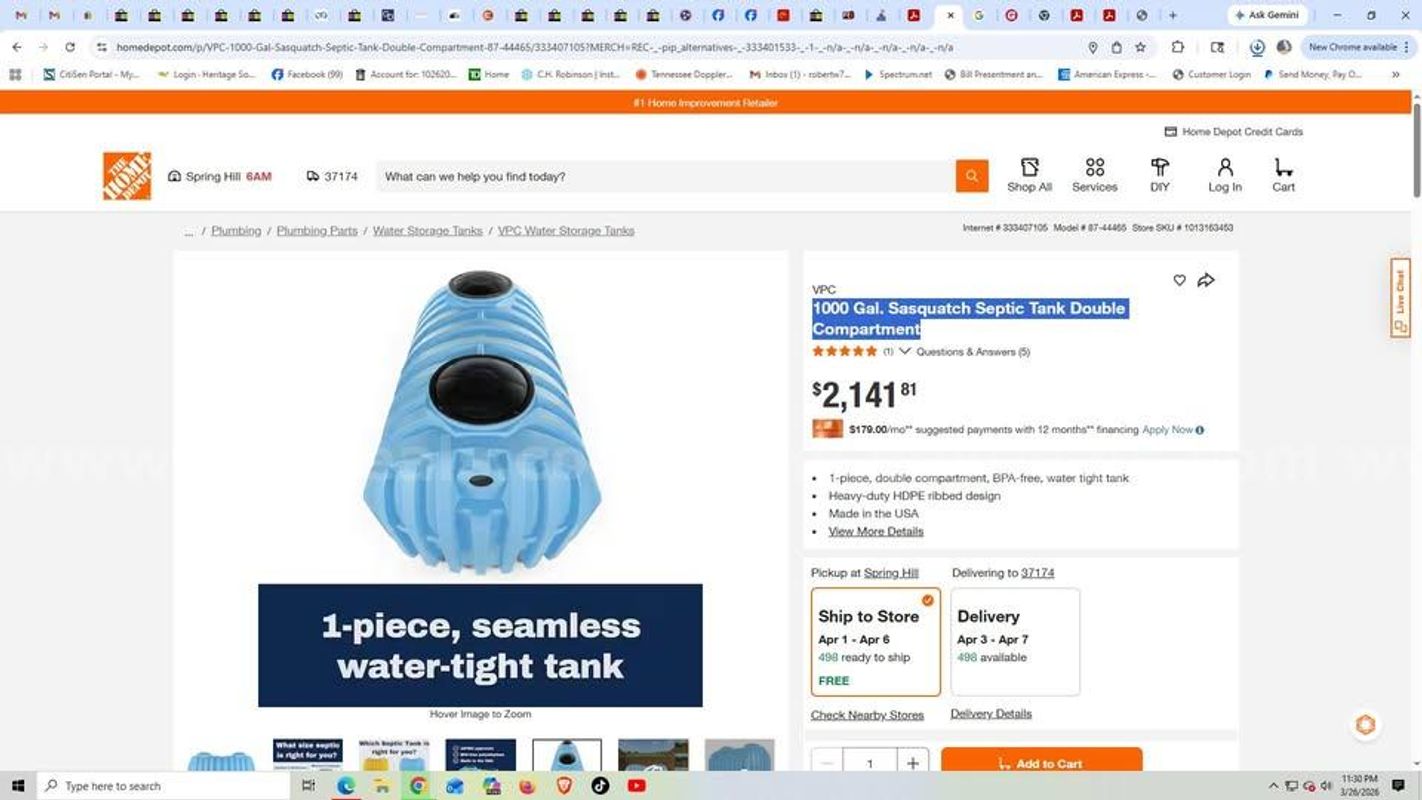Increase quantity with the plus button

(912, 763)
